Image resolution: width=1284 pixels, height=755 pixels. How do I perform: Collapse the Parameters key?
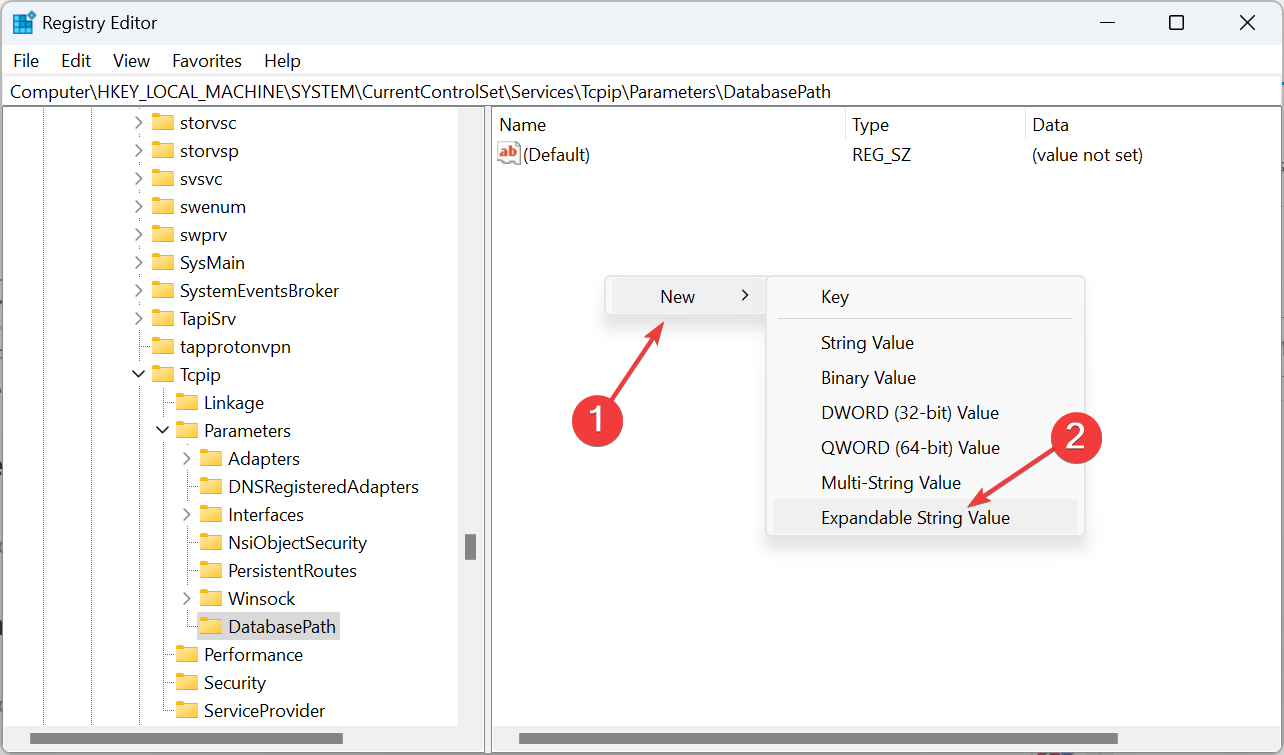click(x=163, y=431)
